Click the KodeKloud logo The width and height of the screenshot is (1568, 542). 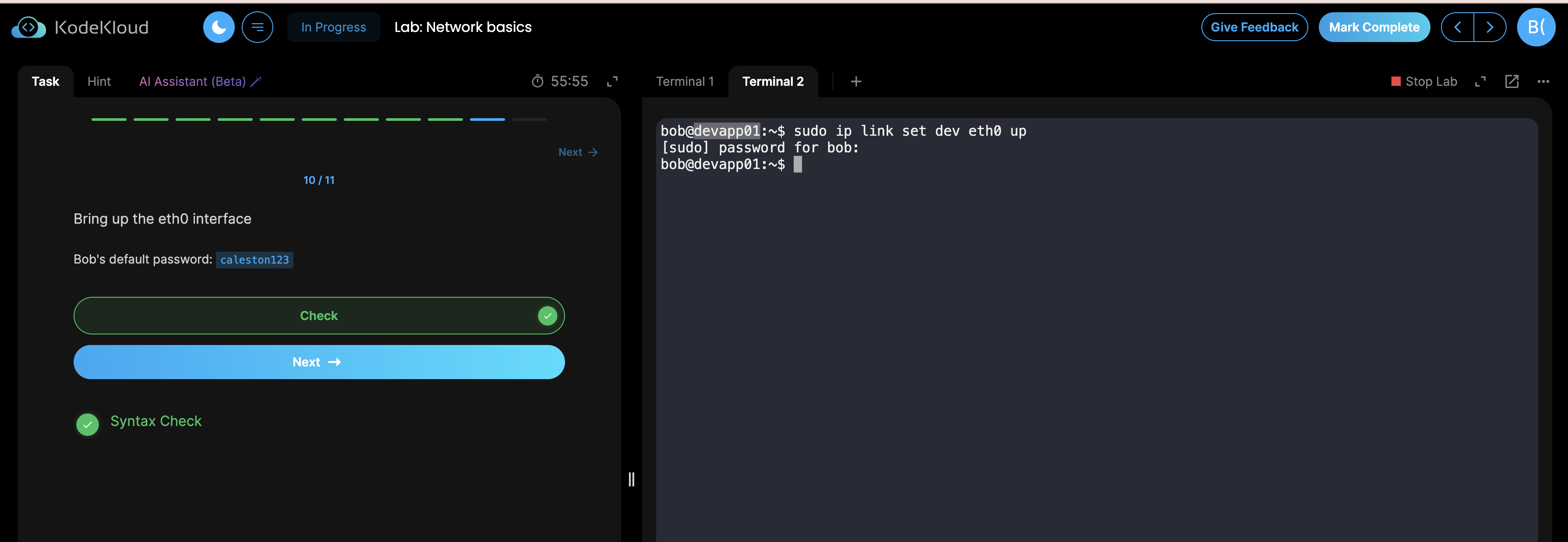pyautogui.click(x=80, y=28)
